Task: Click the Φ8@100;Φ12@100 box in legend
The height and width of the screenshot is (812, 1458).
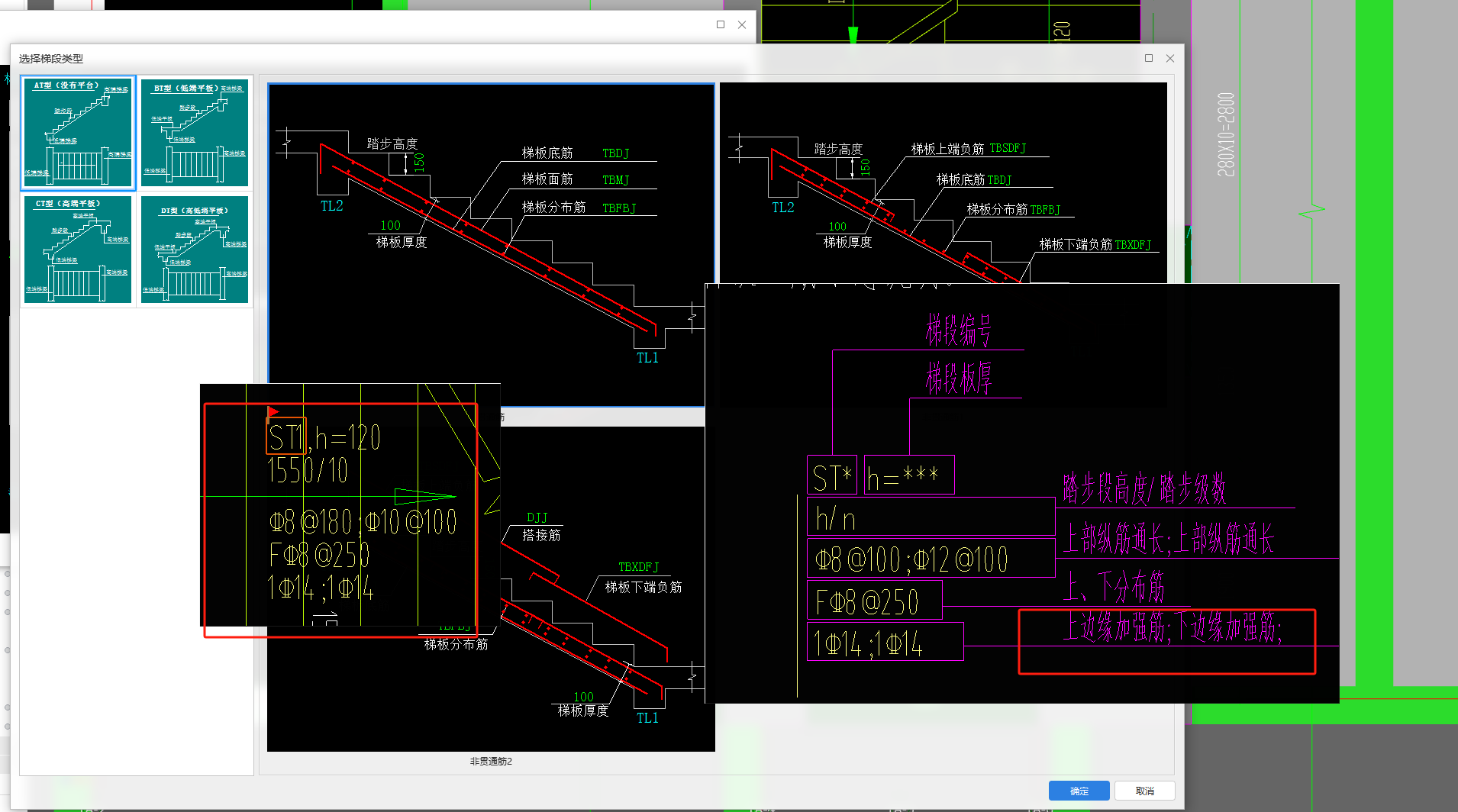Action: [931, 559]
